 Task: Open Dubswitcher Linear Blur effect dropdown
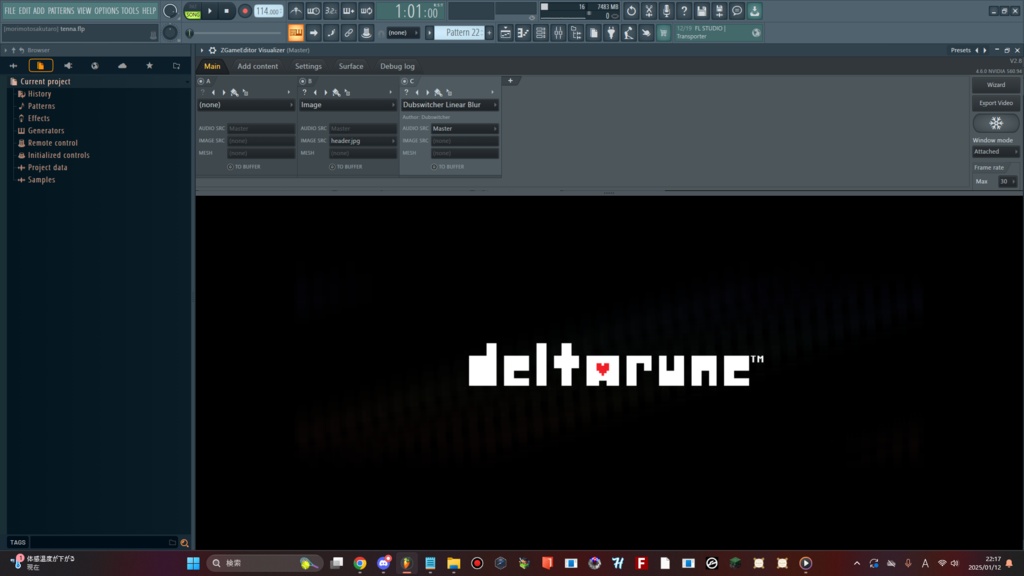(449, 104)
